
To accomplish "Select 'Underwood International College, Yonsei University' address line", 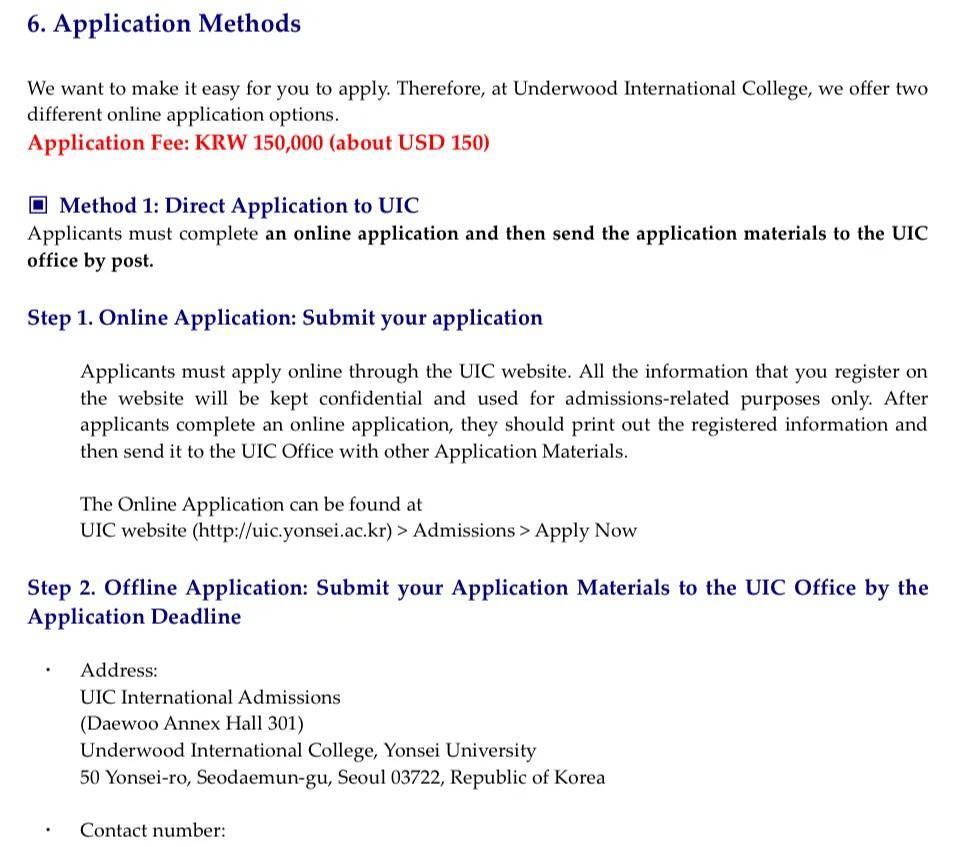I will [308, 750].
